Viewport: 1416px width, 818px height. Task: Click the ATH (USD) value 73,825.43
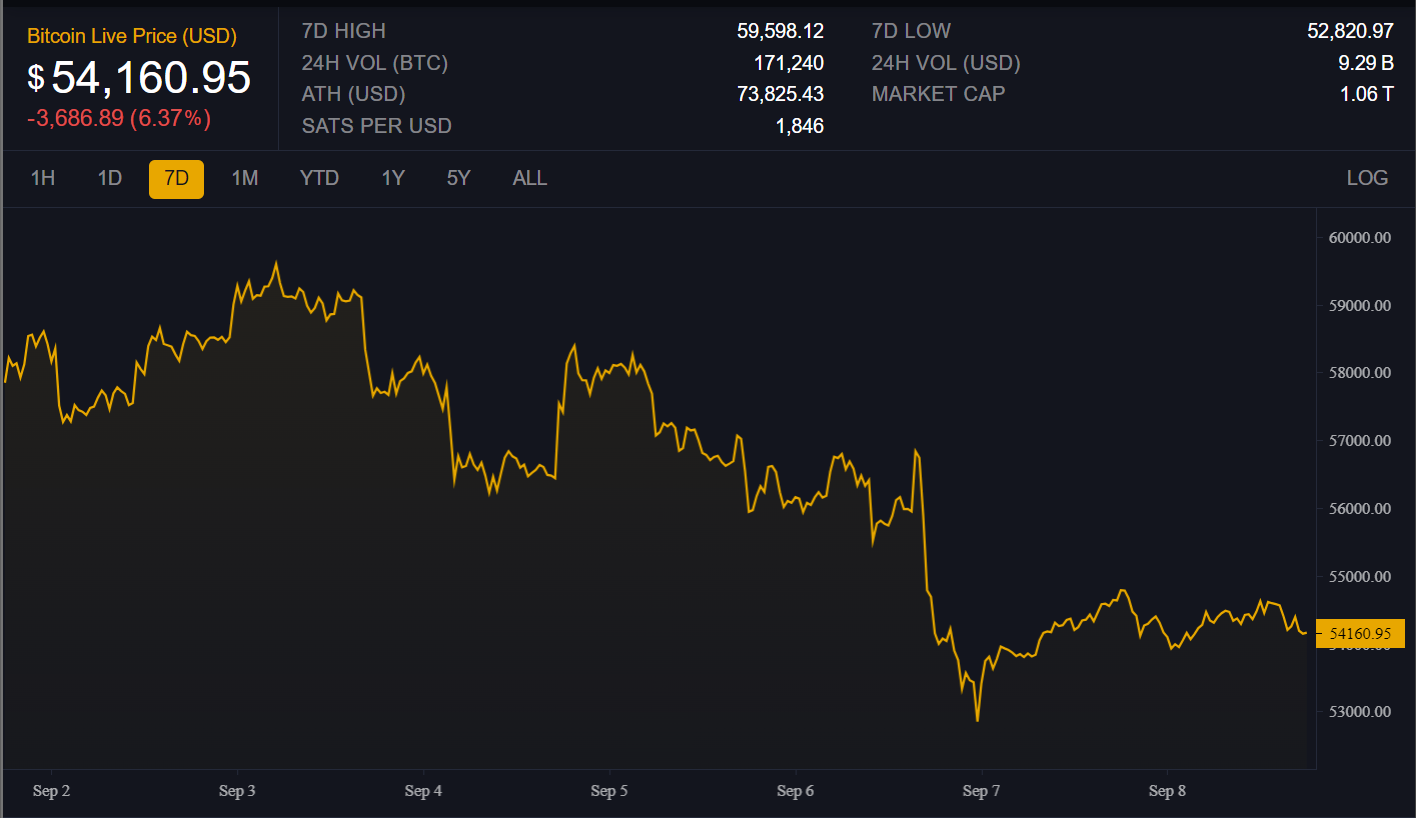click(x=780, y=94)
